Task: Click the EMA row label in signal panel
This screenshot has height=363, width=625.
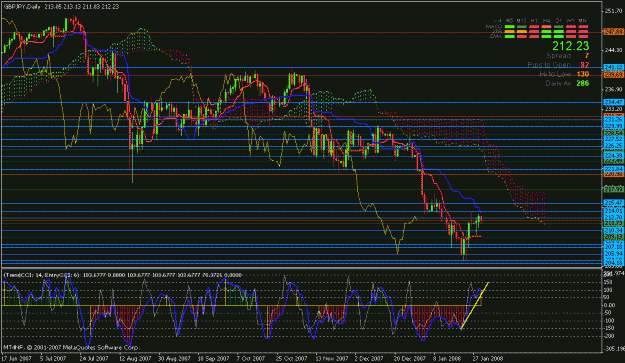Action: click(496, 37)
